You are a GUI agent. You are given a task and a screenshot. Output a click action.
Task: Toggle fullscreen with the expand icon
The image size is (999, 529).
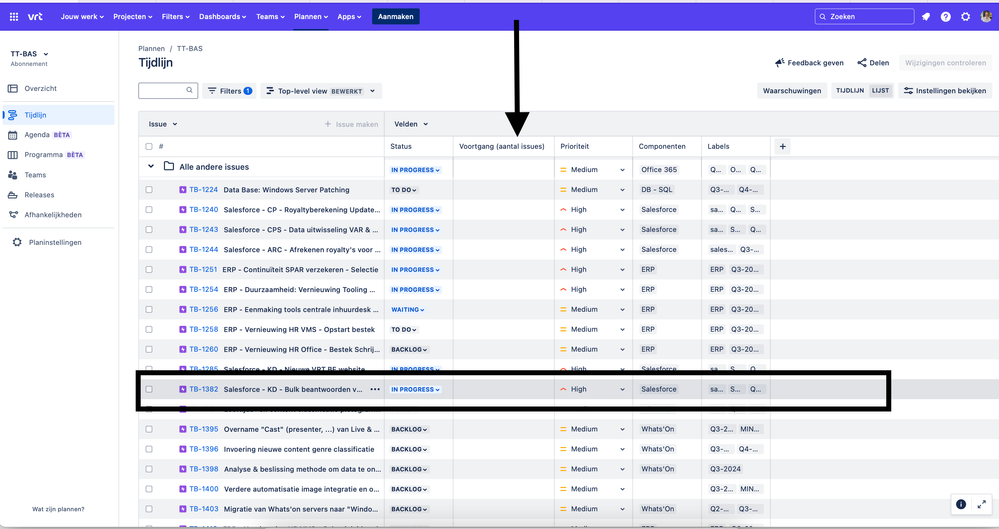pyautogui.click(x=982, y=504)
